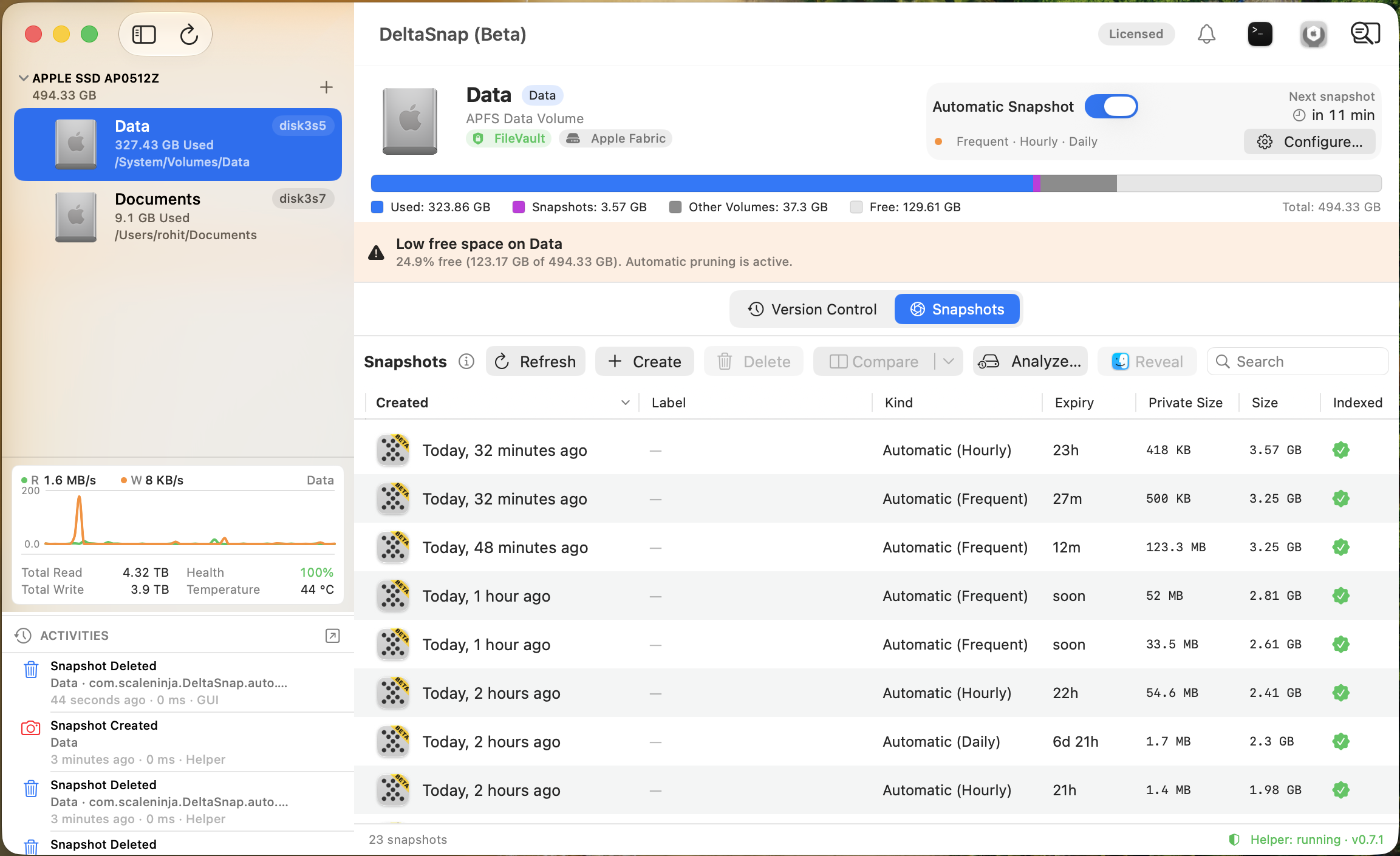Image resolution: width=1400 pixels, height=856 pixels.
Task: Click the reload arrow in the title bar
Action: point(189,35)
